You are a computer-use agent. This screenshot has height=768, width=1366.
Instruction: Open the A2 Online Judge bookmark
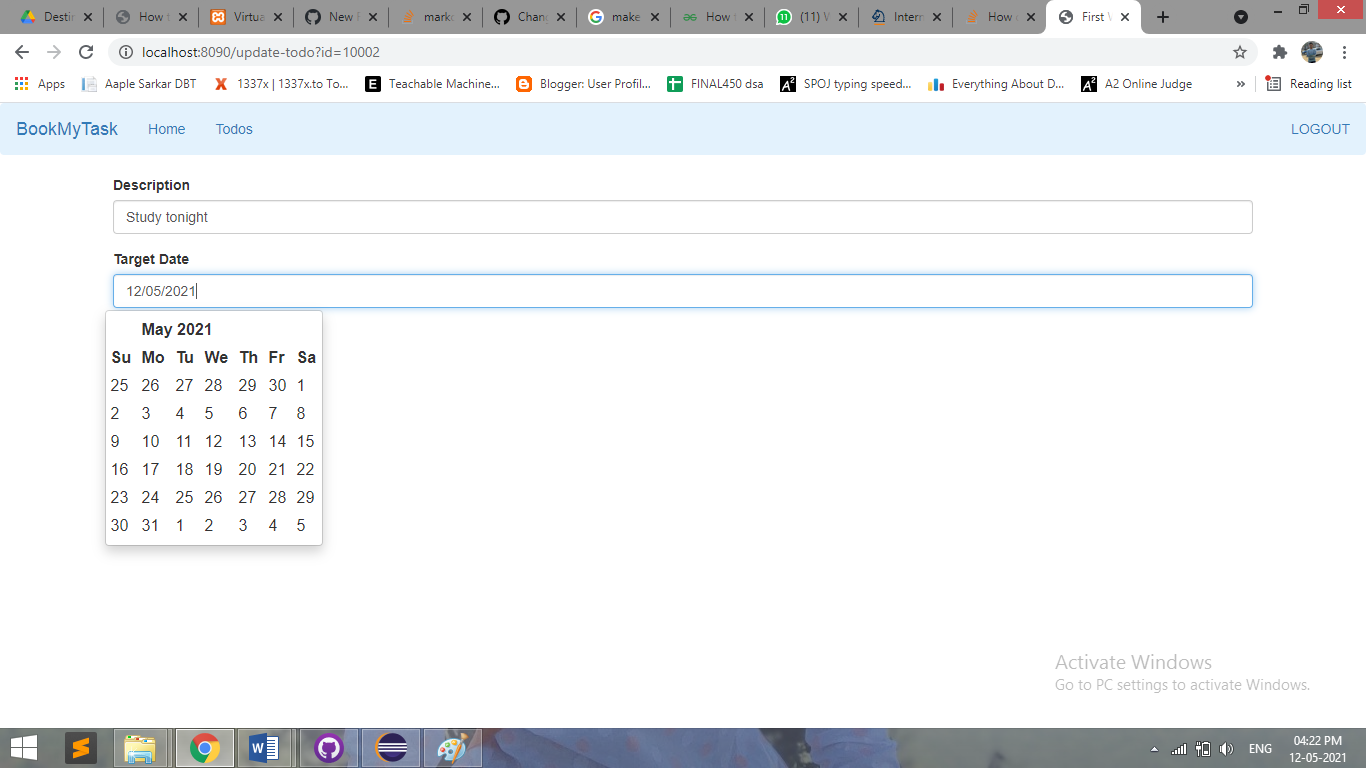[x=1137, y=84]
